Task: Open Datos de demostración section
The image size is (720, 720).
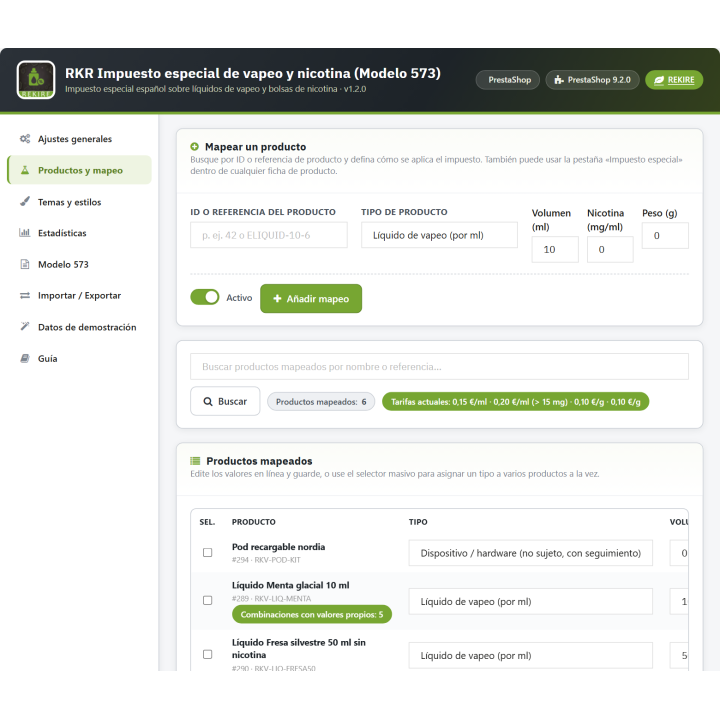Action: (80, 326)
